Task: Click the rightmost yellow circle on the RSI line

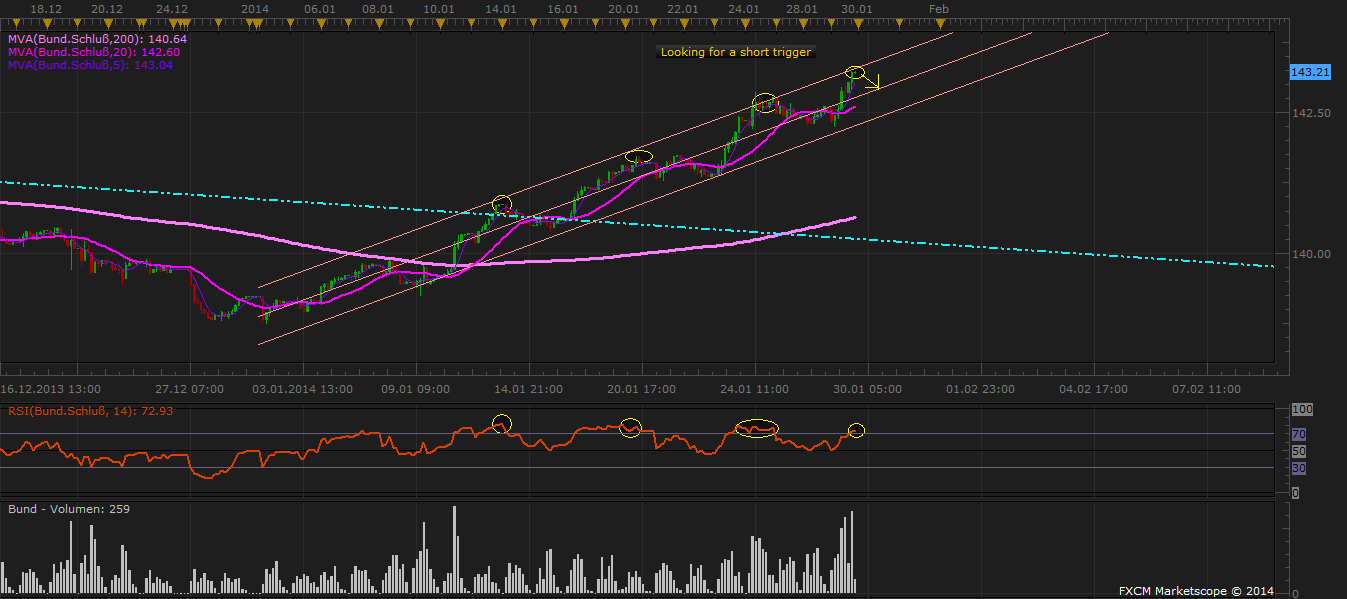Action: pos(855,431)
